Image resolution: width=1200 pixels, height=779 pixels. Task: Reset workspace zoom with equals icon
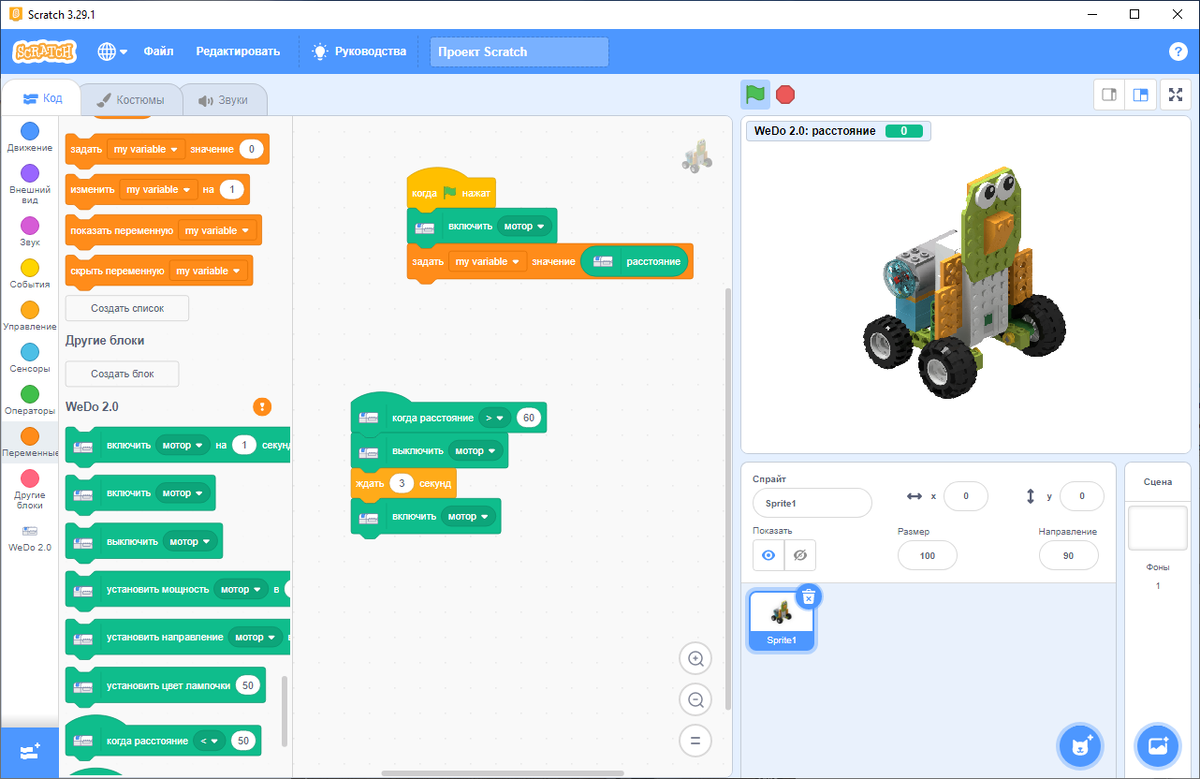[x=695, y=740]
